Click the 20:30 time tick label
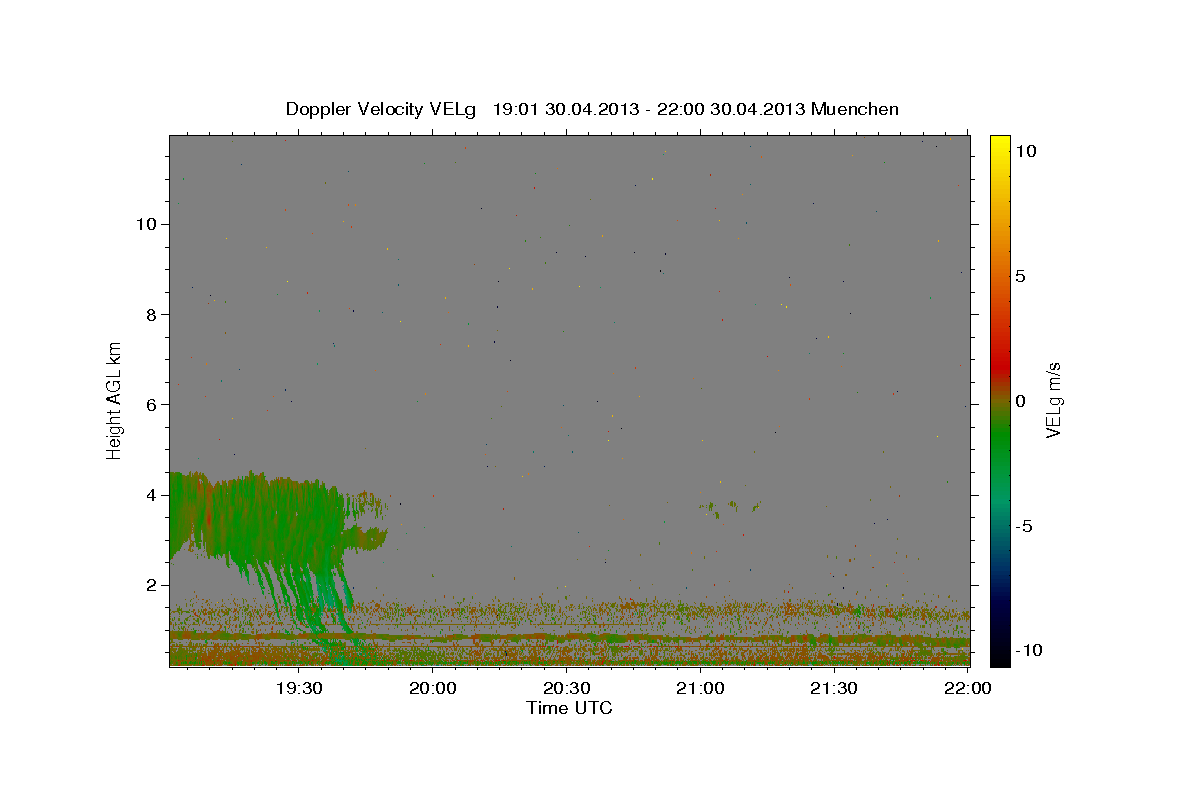The width and height of the screenshot is (1200, 800). tap(566, 688)
